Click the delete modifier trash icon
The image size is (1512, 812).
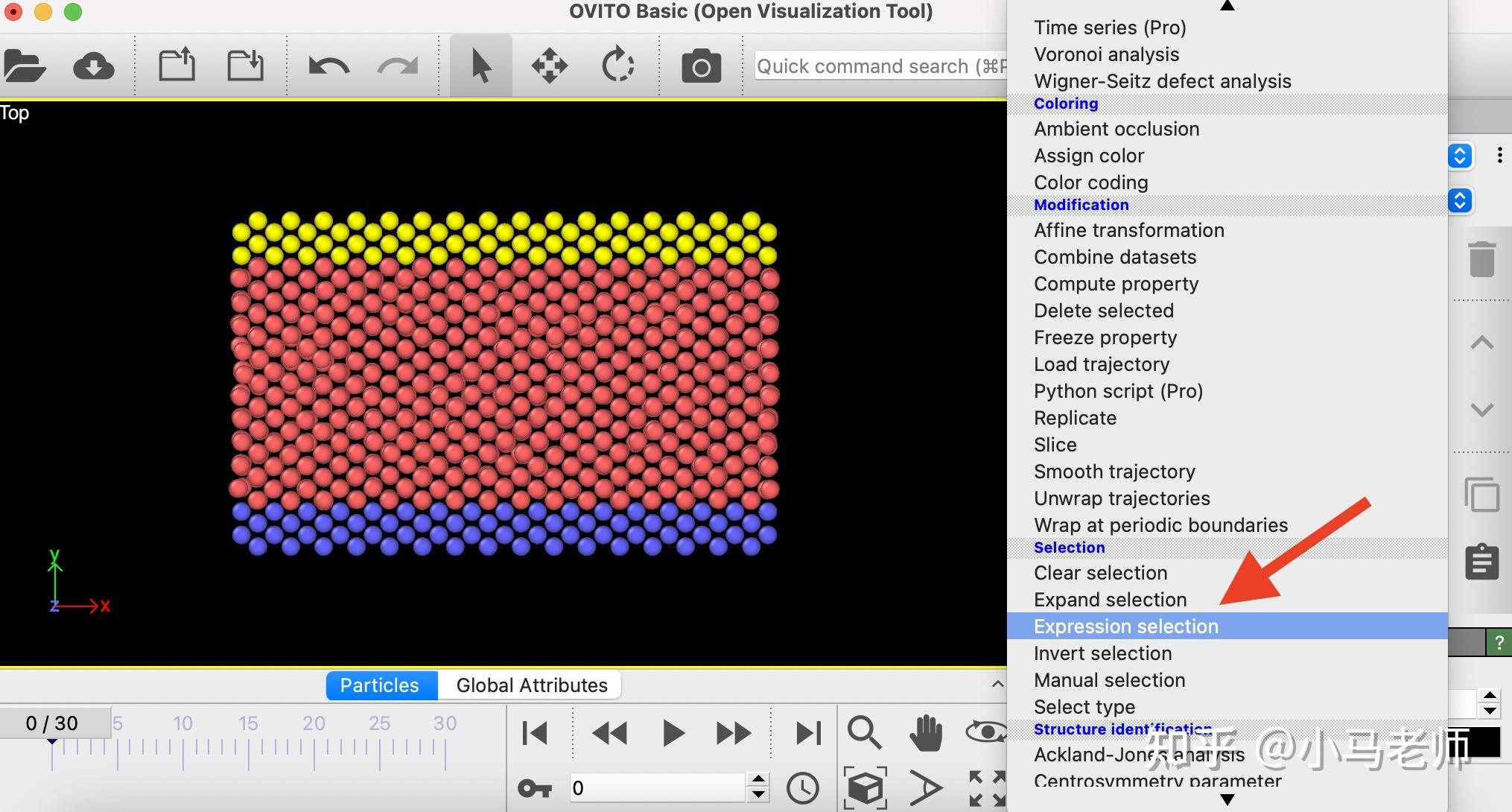tap(1481, 259)
